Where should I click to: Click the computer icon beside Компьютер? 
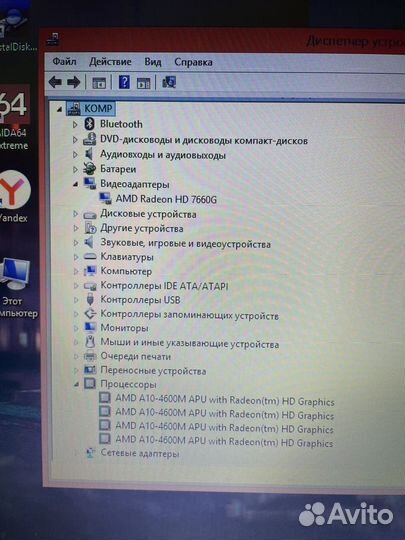click(x=90, y=271)
